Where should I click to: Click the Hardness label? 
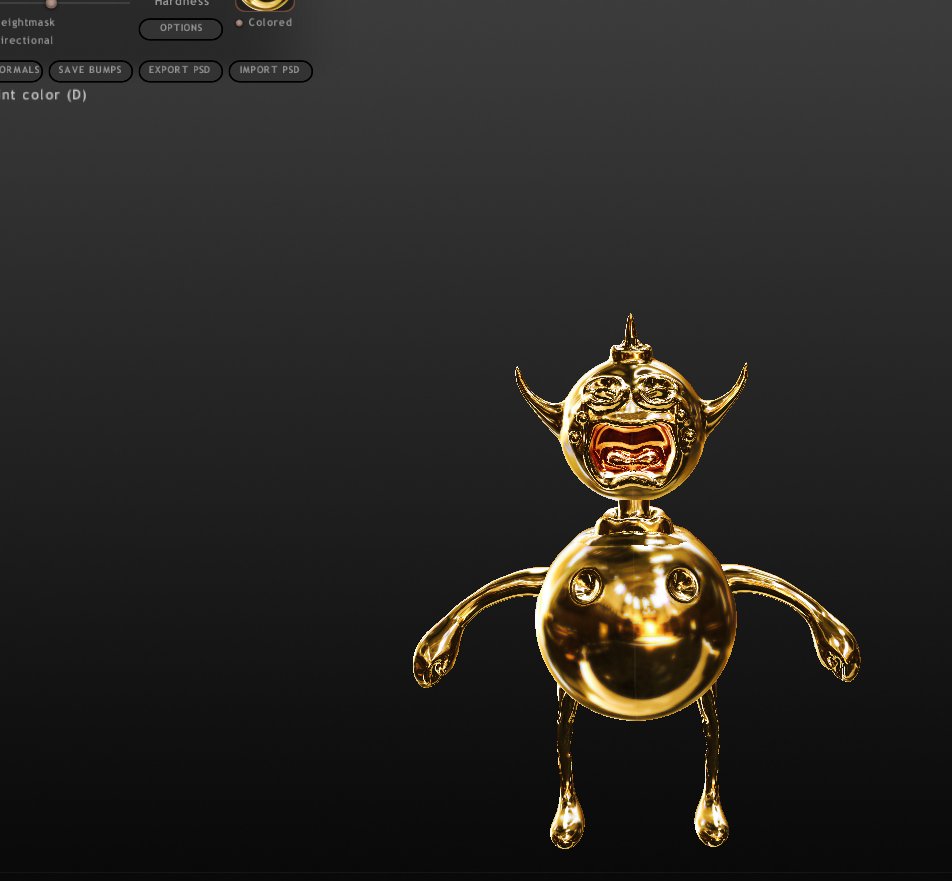(x=182, y=3)
